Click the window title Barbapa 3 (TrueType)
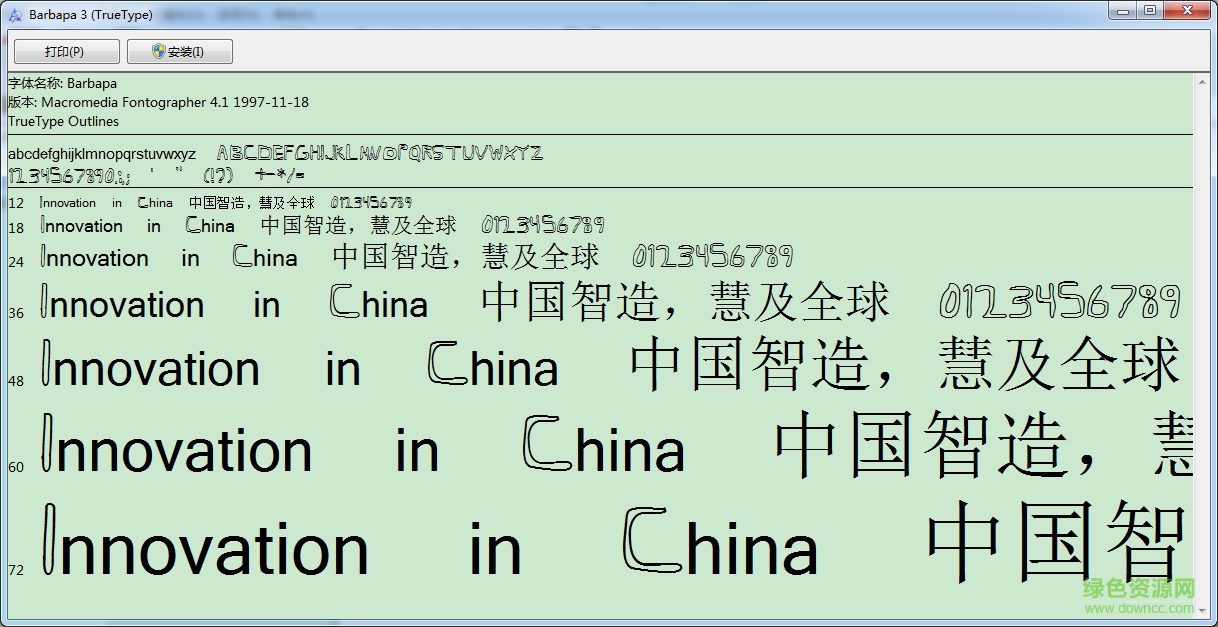Image resolution: width=1218 pixels, height=627 pixels. (x=89, y=14)
